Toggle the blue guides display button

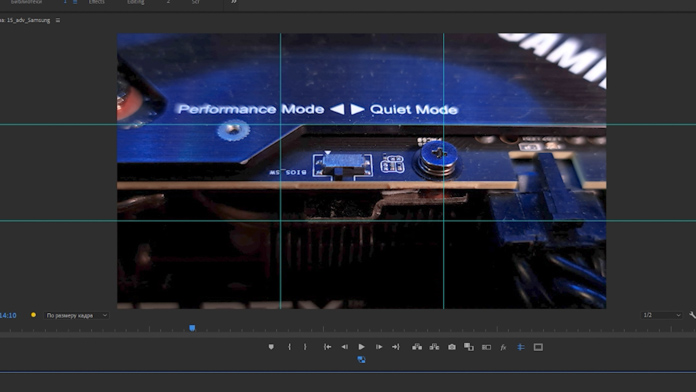[x=521, y=347]
